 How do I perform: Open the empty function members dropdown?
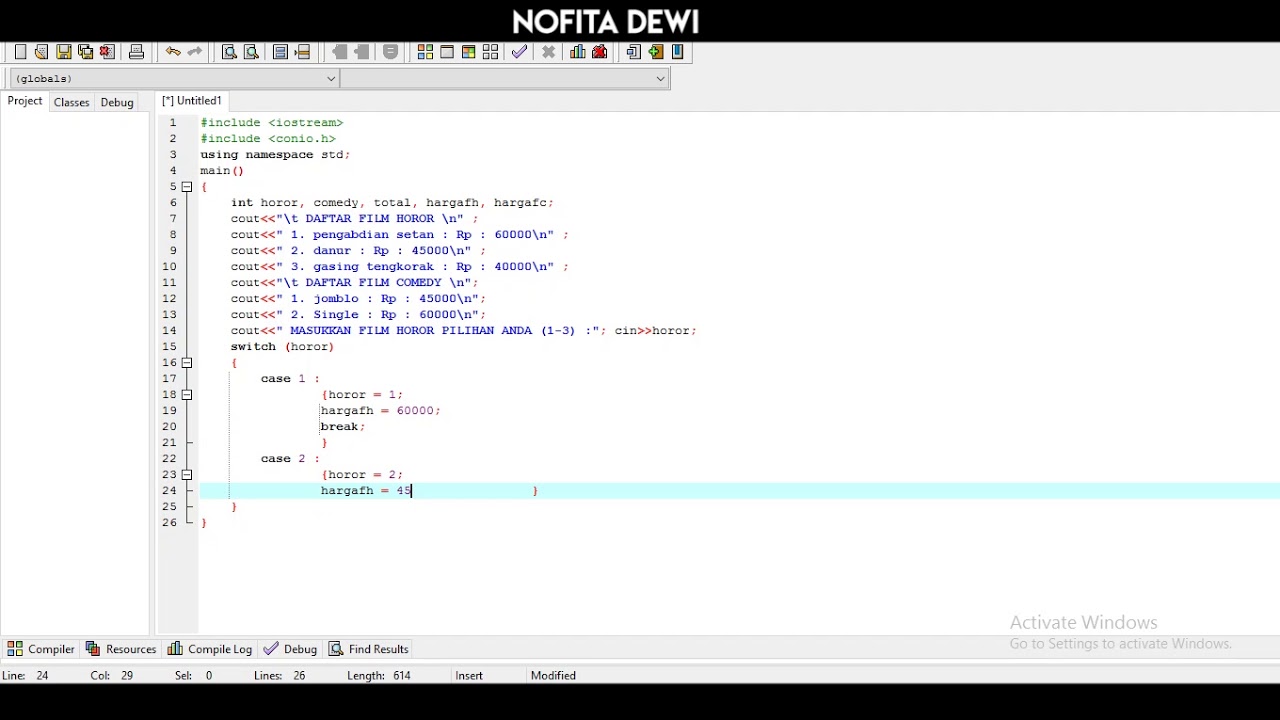(505, 78)
